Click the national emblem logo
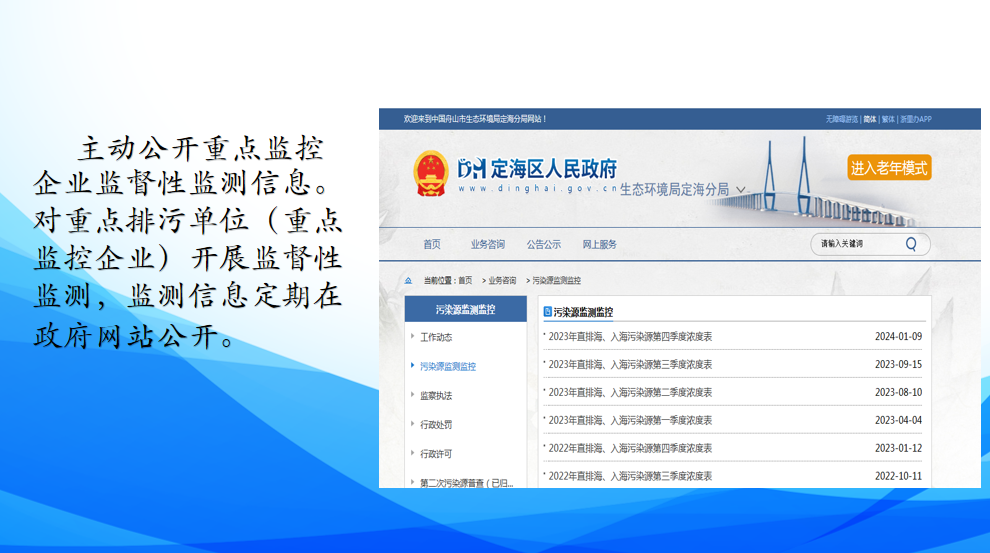The height and width of the screenshot is (553, 990). (431, 172)
